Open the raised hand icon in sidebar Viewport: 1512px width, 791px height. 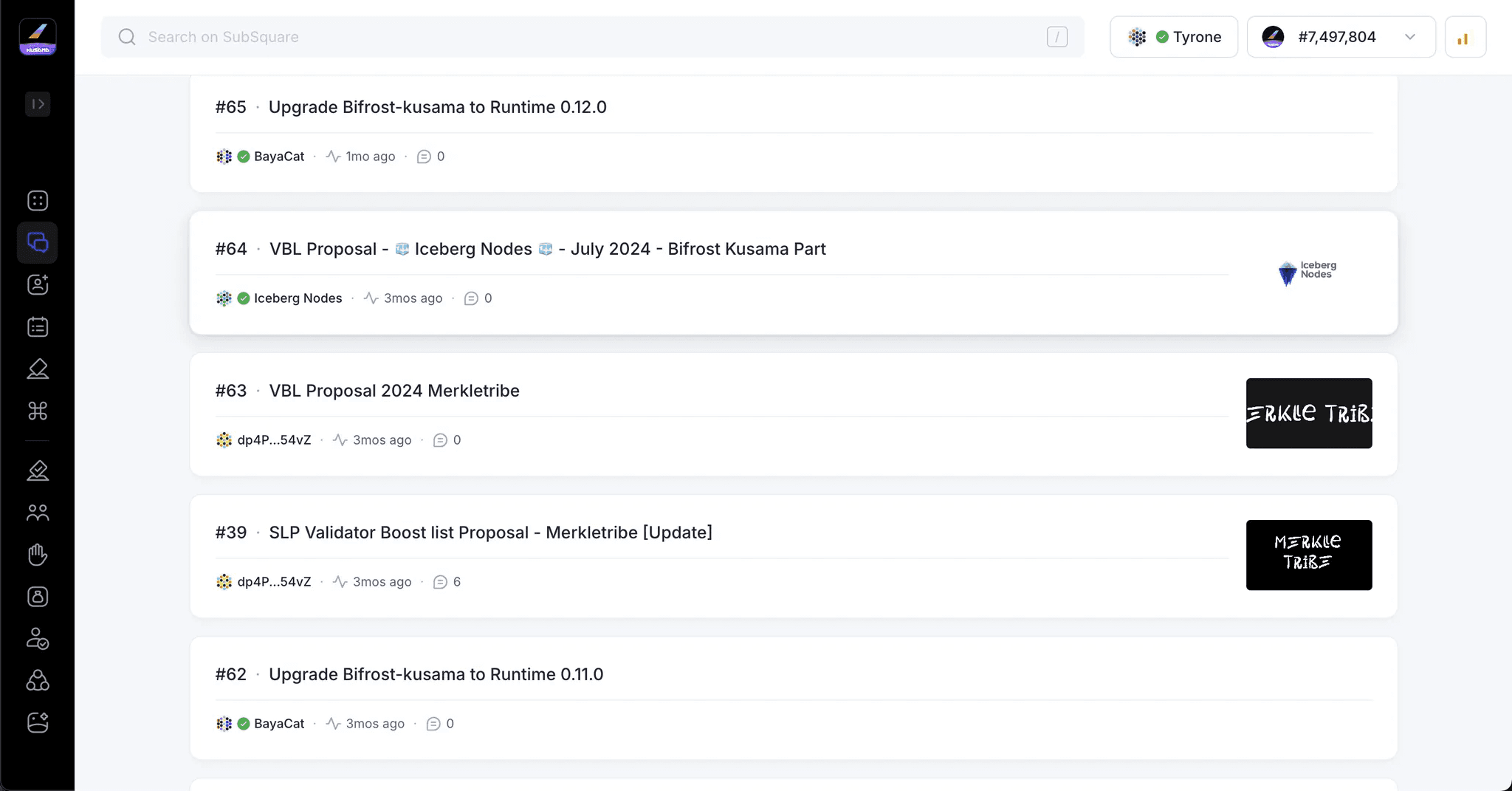tap(38, 555)
